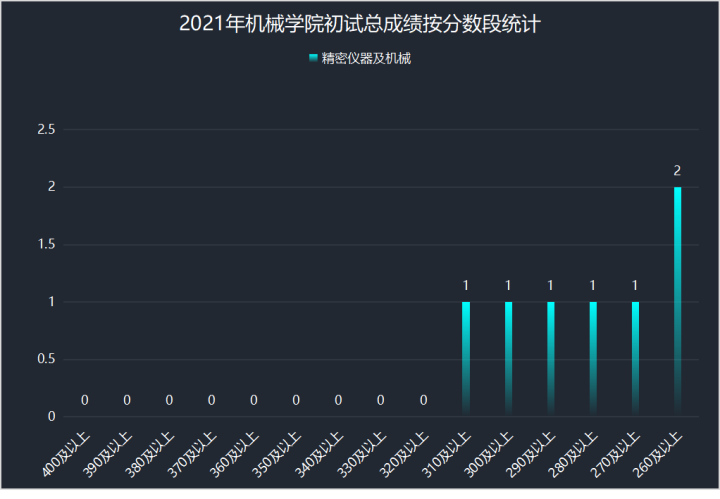
Task: Click x-axis label 280及以上
Action: [573, 454]
